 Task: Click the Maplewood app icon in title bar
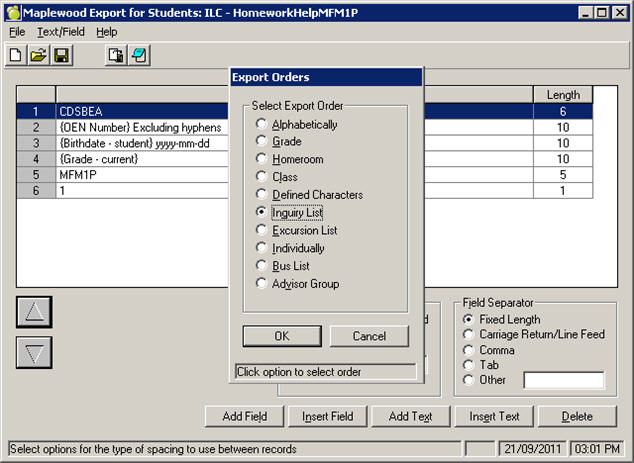(x=12, y=11)
